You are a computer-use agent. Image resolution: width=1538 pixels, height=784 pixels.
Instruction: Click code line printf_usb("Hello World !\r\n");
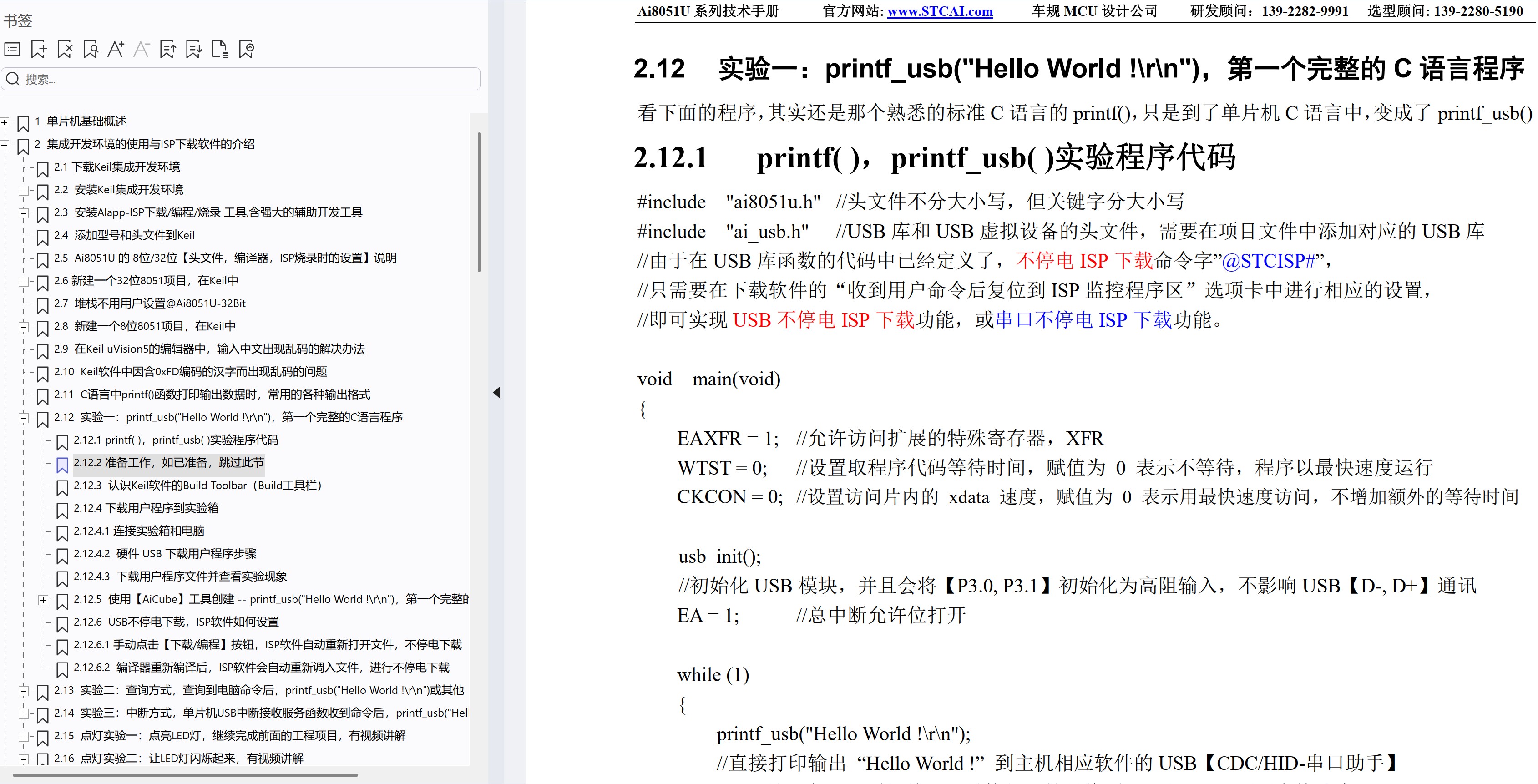point(844,734)
